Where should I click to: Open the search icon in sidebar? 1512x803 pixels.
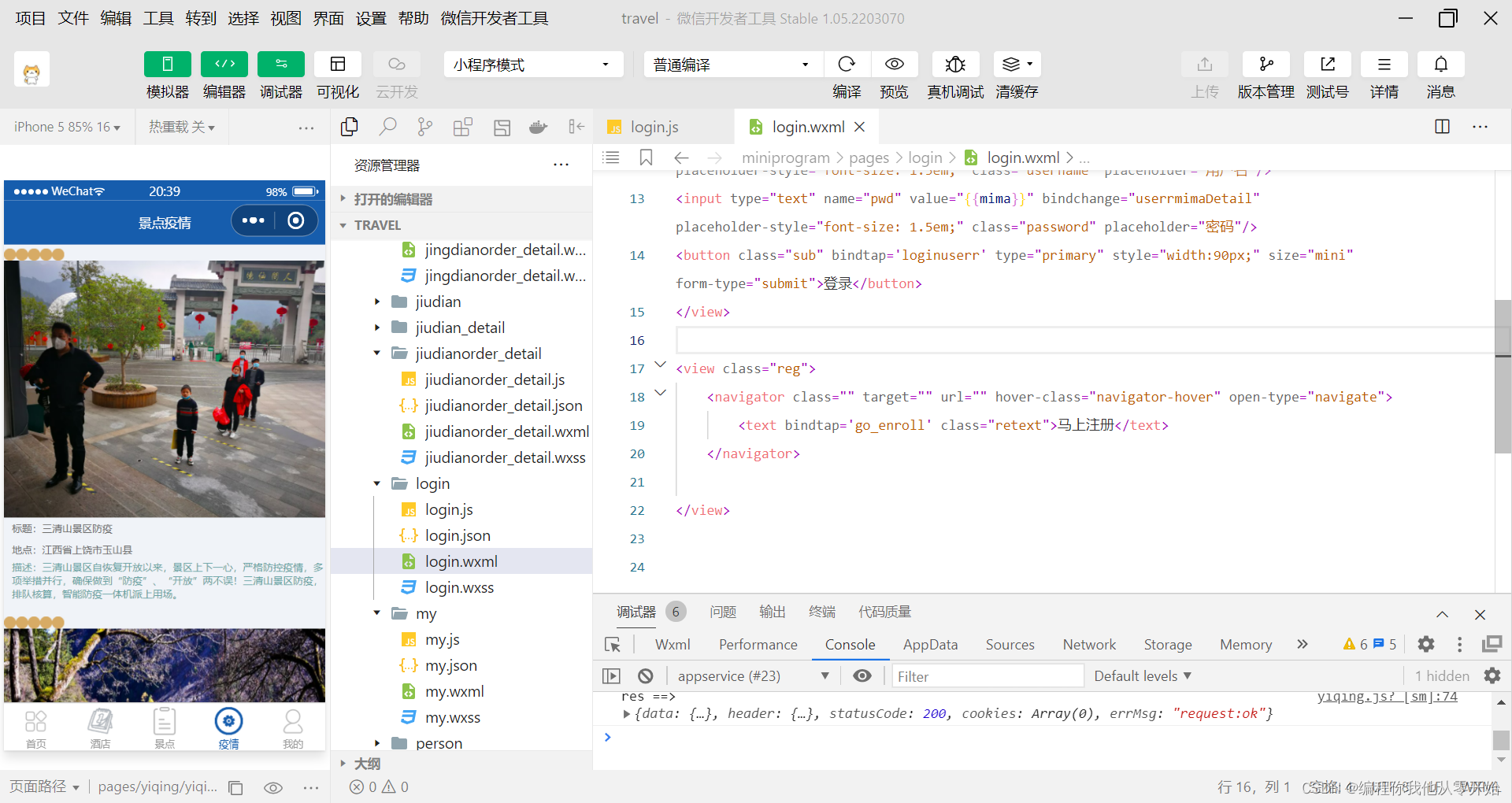coord(387,127)
